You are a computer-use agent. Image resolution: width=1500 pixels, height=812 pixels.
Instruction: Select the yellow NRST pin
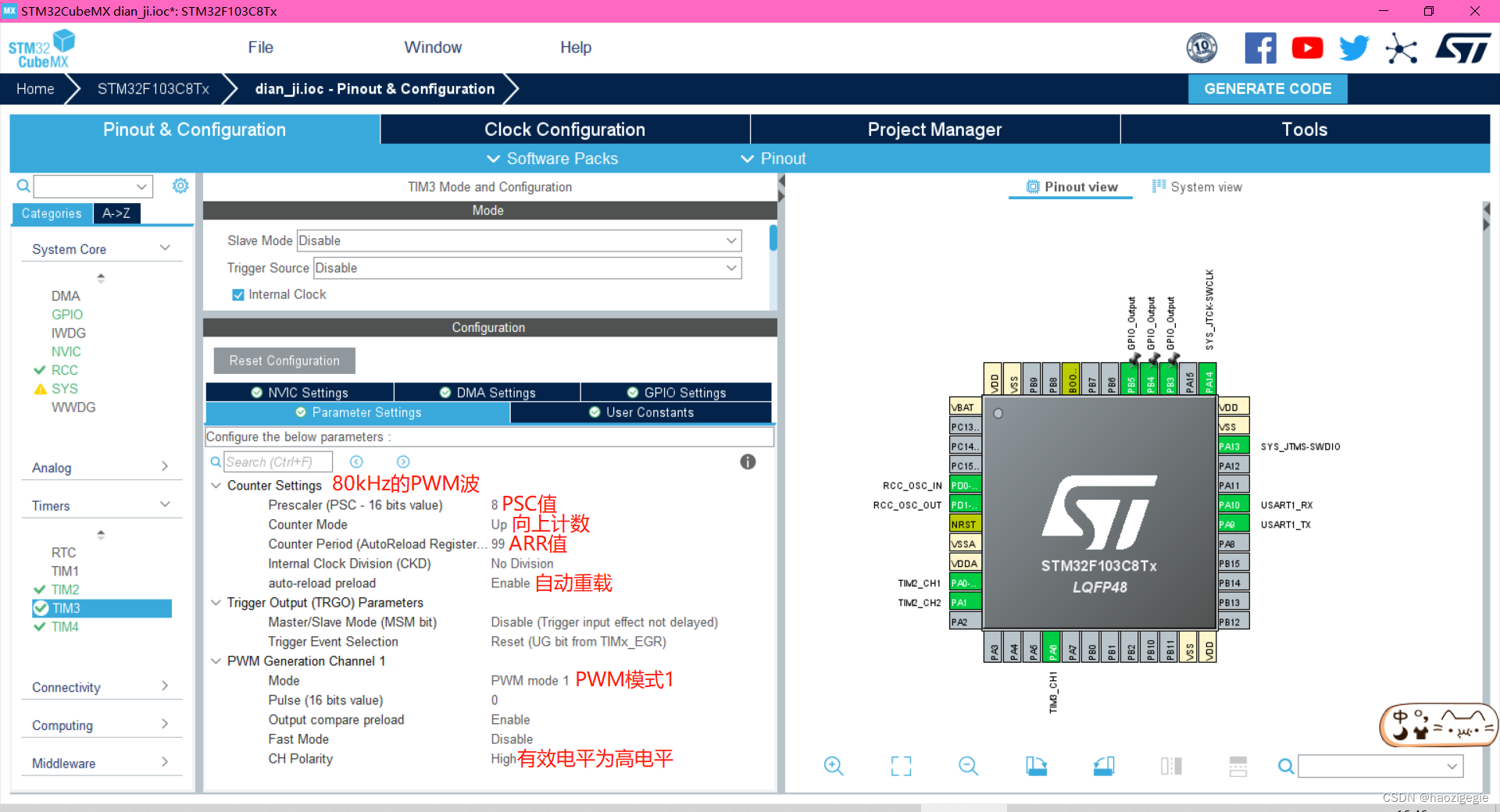[965, 525]
